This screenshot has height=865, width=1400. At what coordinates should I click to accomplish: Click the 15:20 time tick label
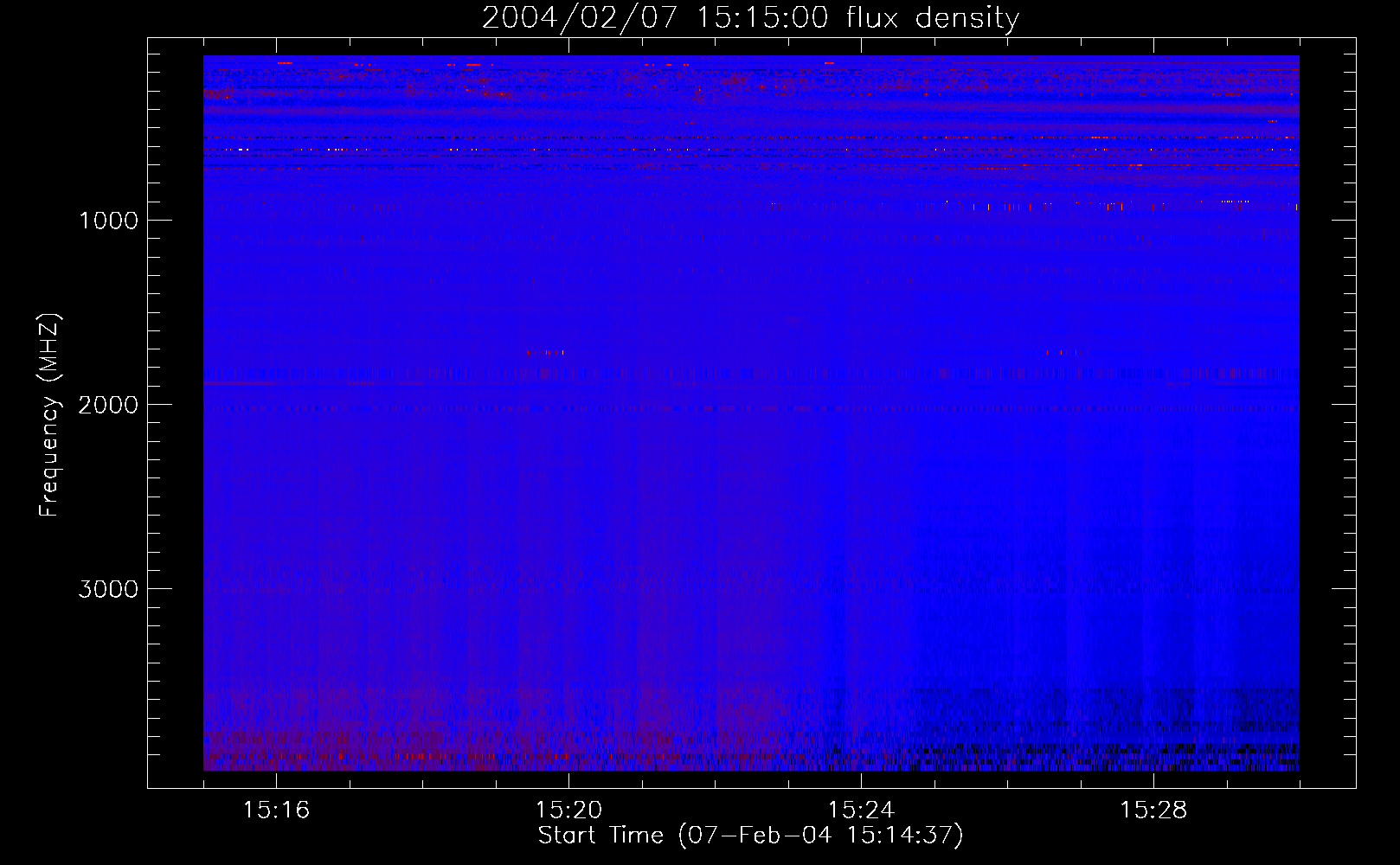coord(568,811)
